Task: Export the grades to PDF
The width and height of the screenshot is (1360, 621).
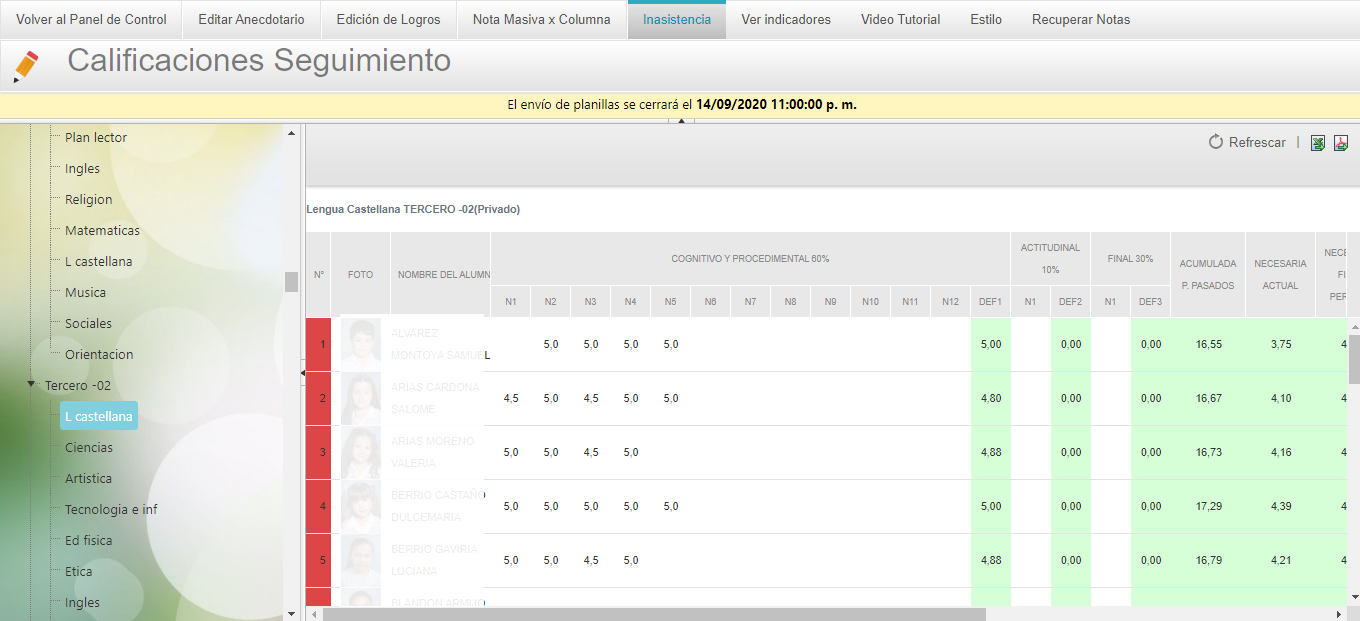Action: tap(1341, 143)
